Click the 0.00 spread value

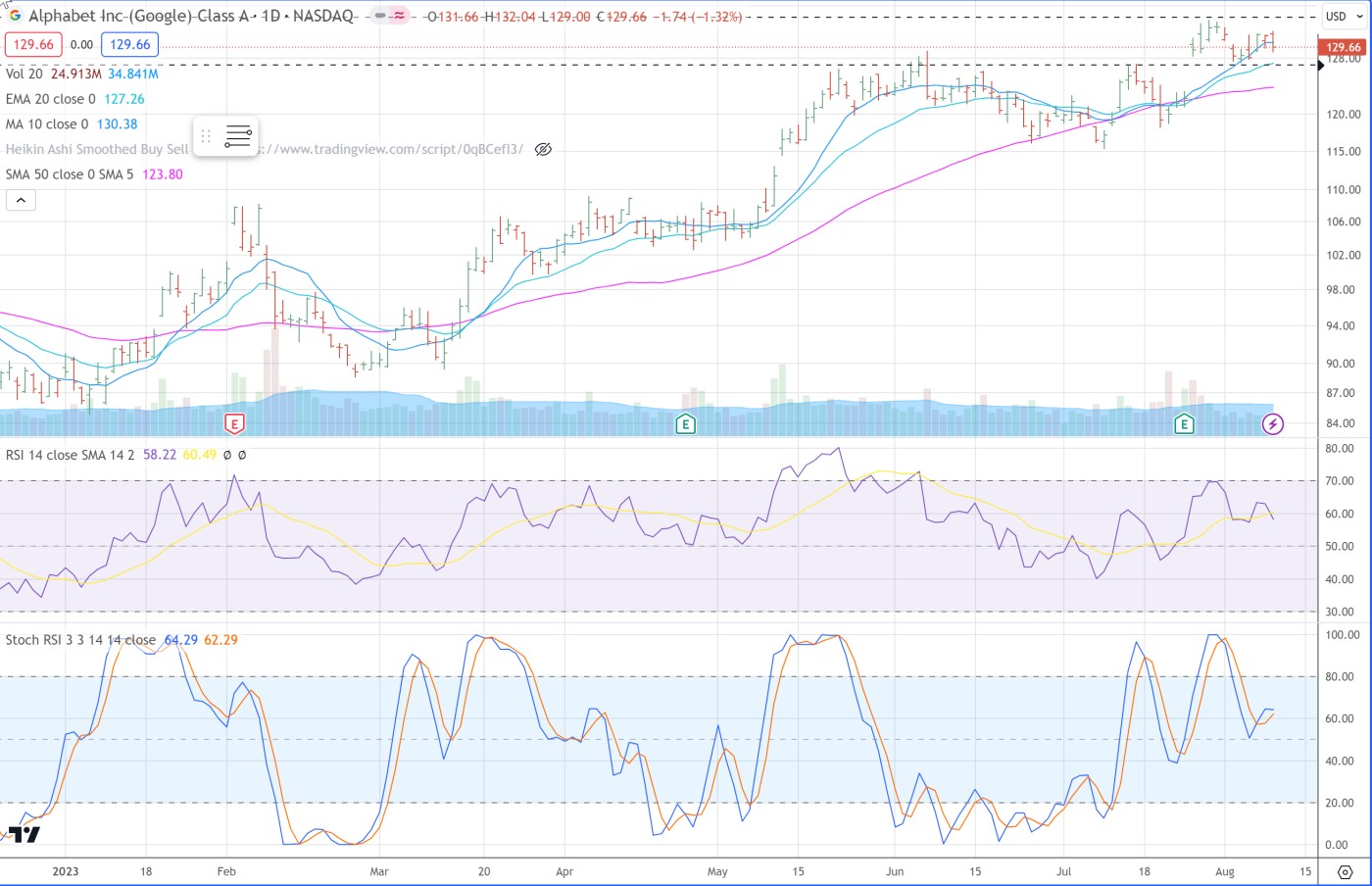[x=82, y=44]
